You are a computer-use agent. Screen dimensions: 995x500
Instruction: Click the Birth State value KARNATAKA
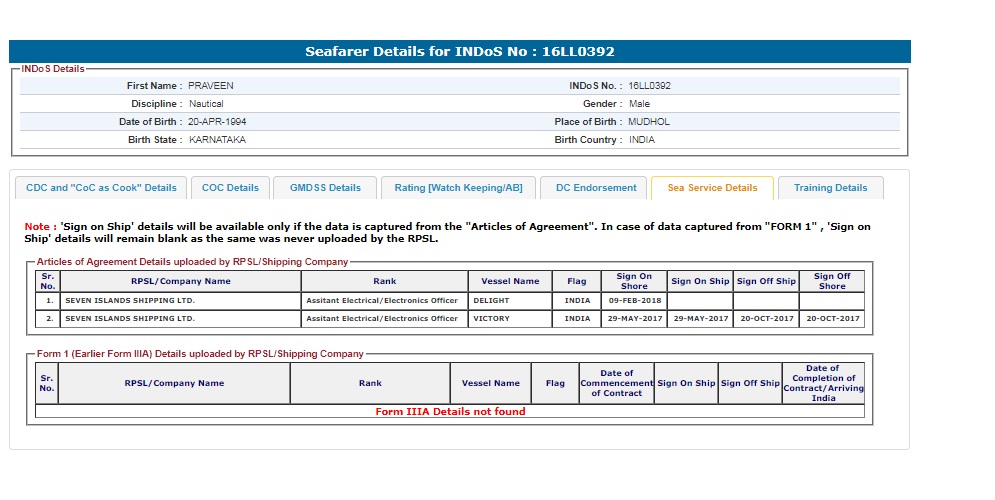pos(217,140)
